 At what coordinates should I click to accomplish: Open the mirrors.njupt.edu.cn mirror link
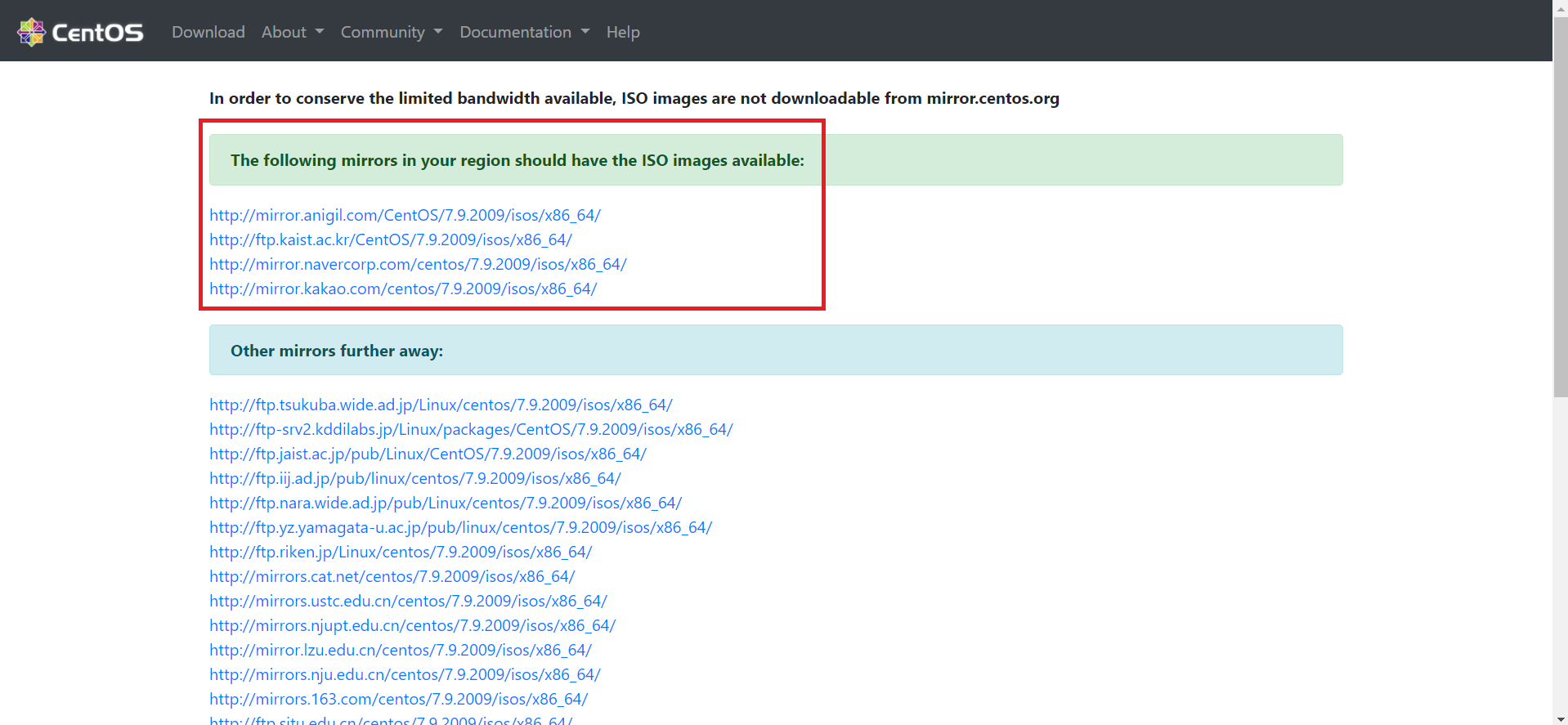point(412,625)
